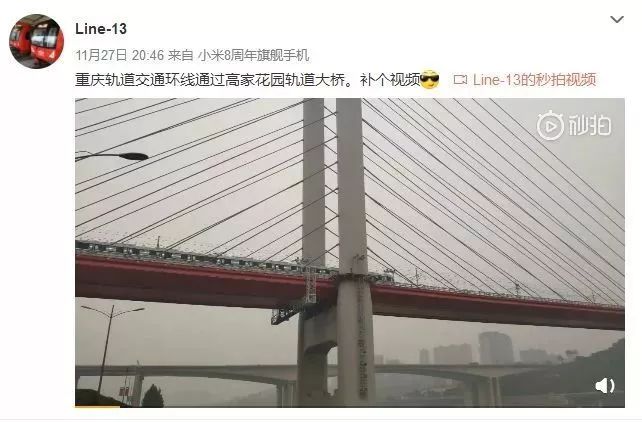Click the sunglasses emoji in post
This screenshot has height=422, width=642.
click(430, 79)
